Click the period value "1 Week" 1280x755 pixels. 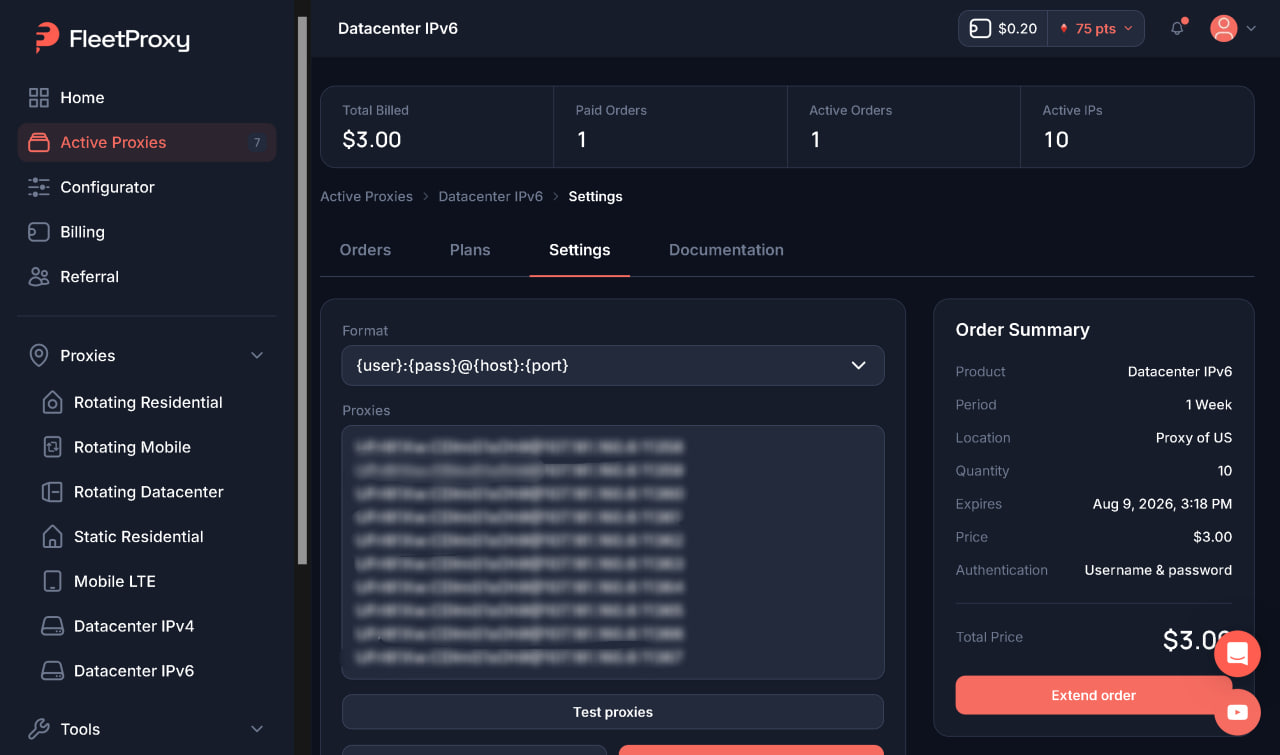(x=1209, y=405)
